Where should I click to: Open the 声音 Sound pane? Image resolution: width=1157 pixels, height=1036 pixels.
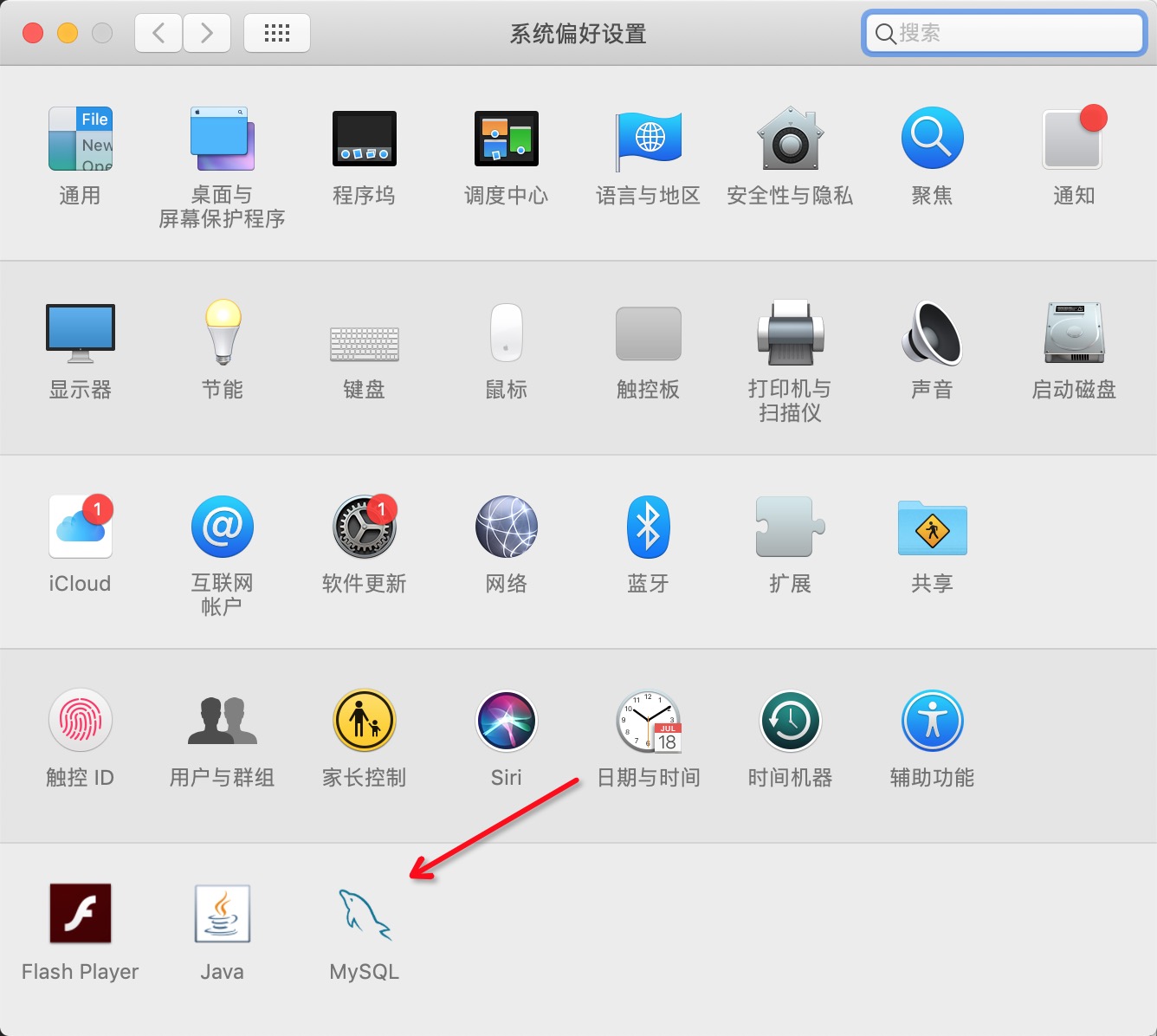[933, 333]
